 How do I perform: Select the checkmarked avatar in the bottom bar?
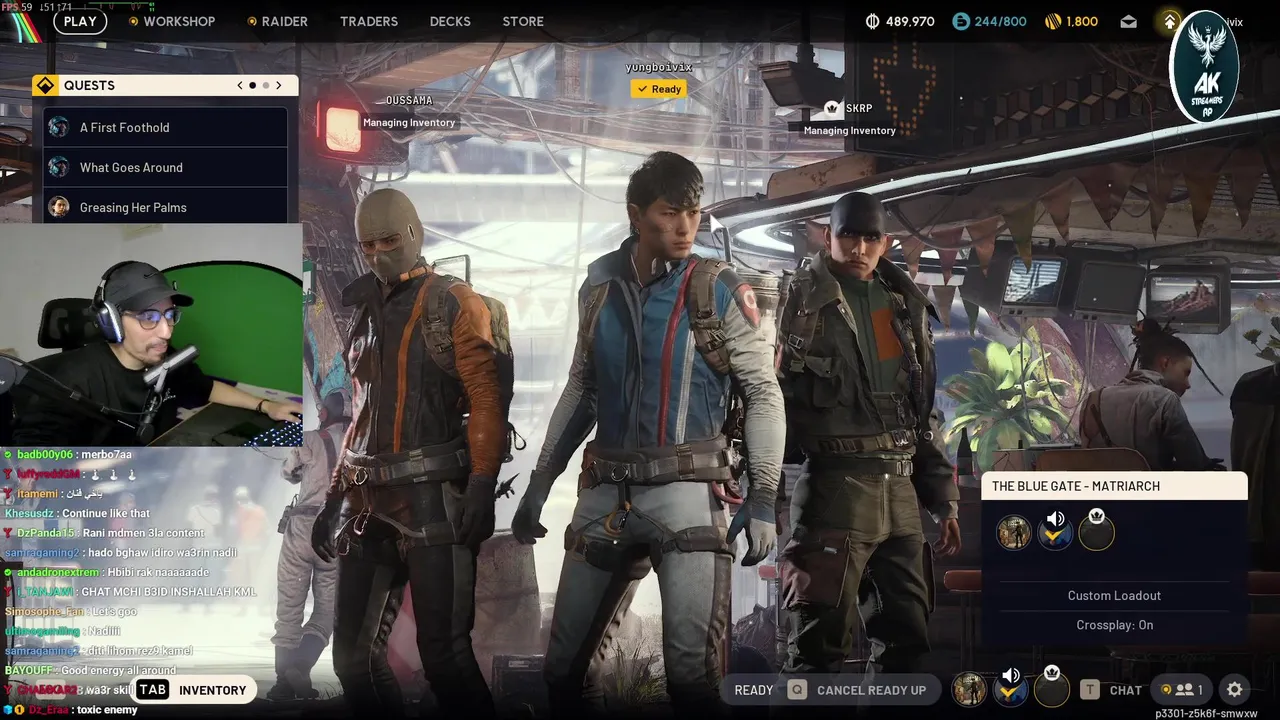point(1010,690)
